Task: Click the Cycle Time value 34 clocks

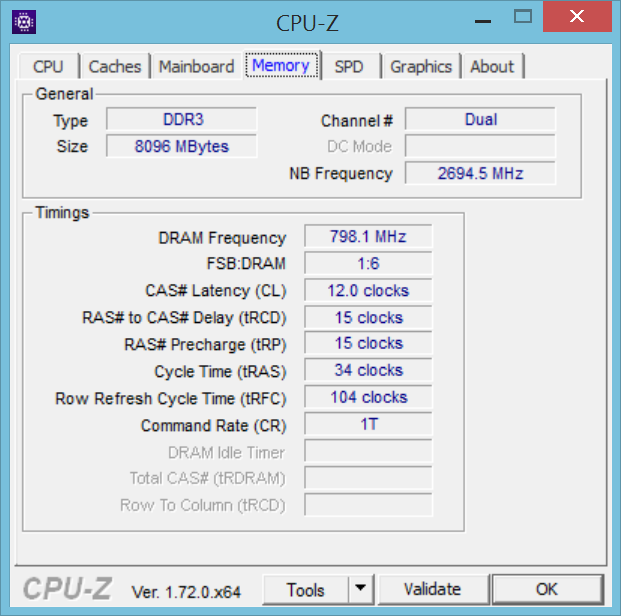Action: point(368,370)
